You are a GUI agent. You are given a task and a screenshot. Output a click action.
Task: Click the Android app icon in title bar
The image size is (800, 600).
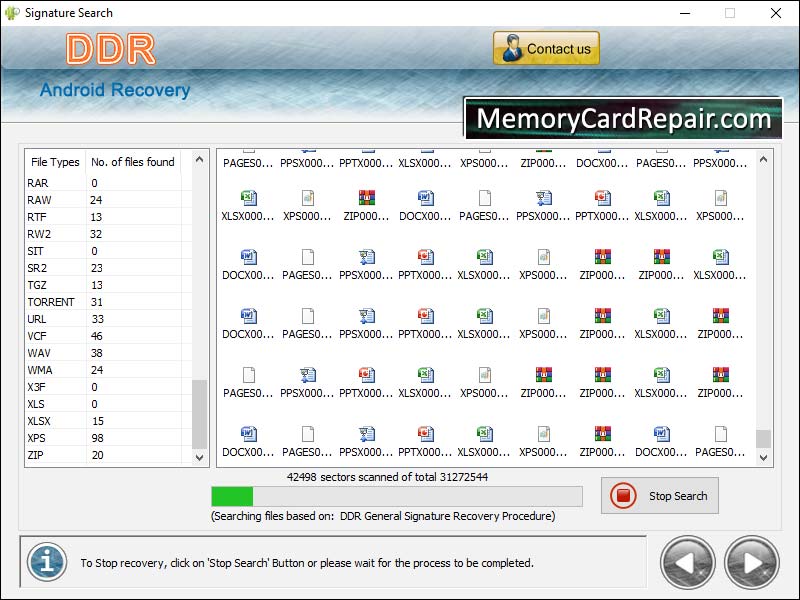point(12,13)
